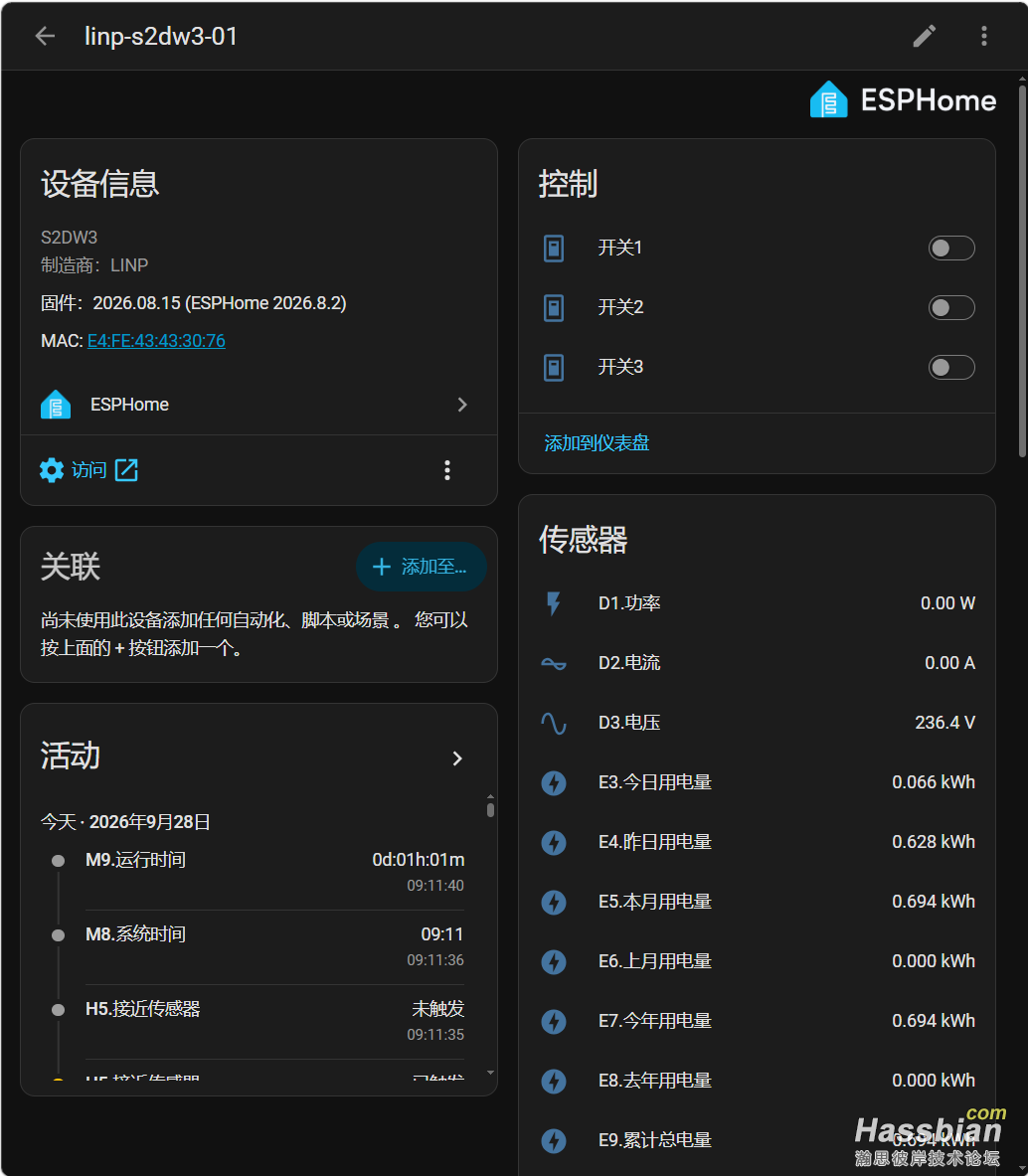
Task: Click the E7.今年用电量 energy icon
Action: point(554,1021)
